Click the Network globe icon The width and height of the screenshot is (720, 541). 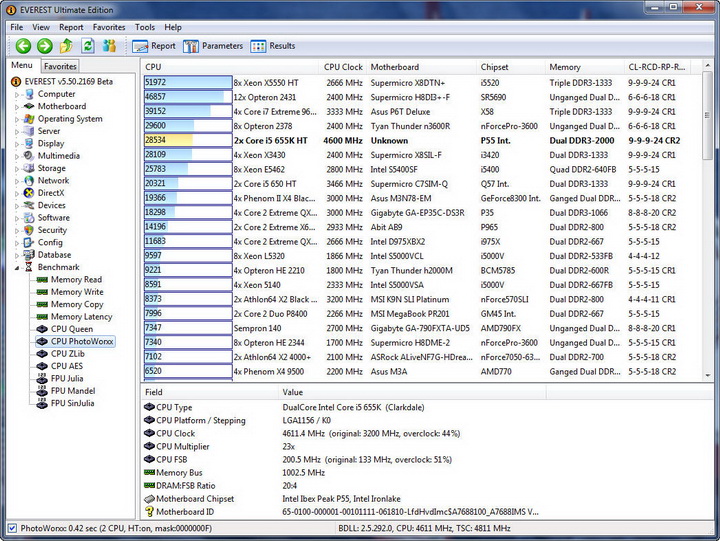pyautogui.click(x=29, y=181)
